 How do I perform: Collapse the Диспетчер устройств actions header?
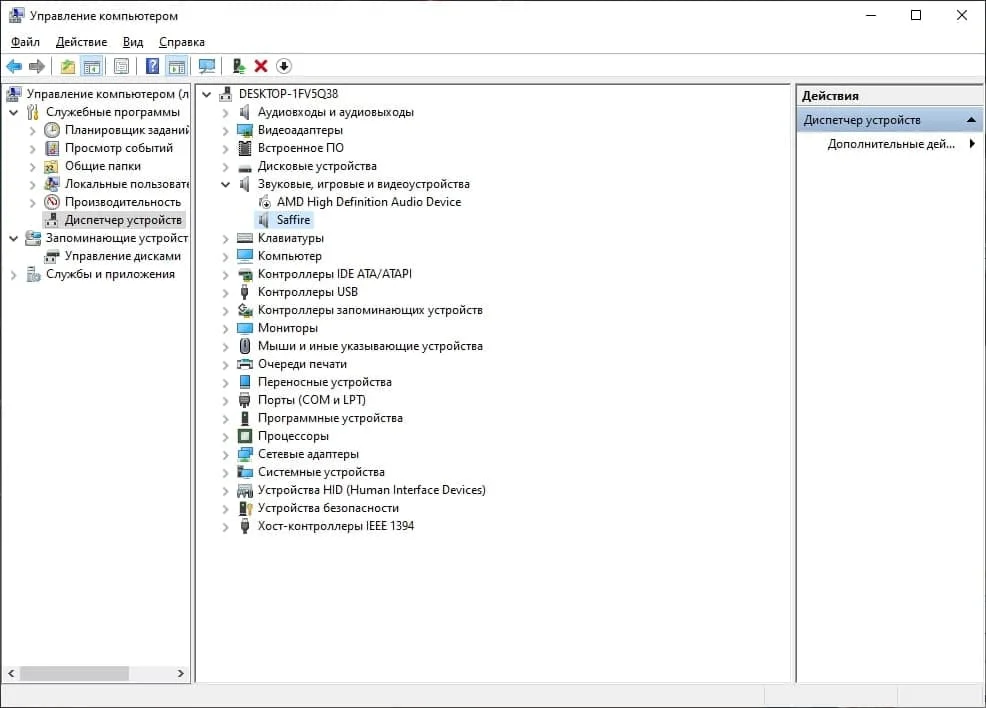(971, 119)
